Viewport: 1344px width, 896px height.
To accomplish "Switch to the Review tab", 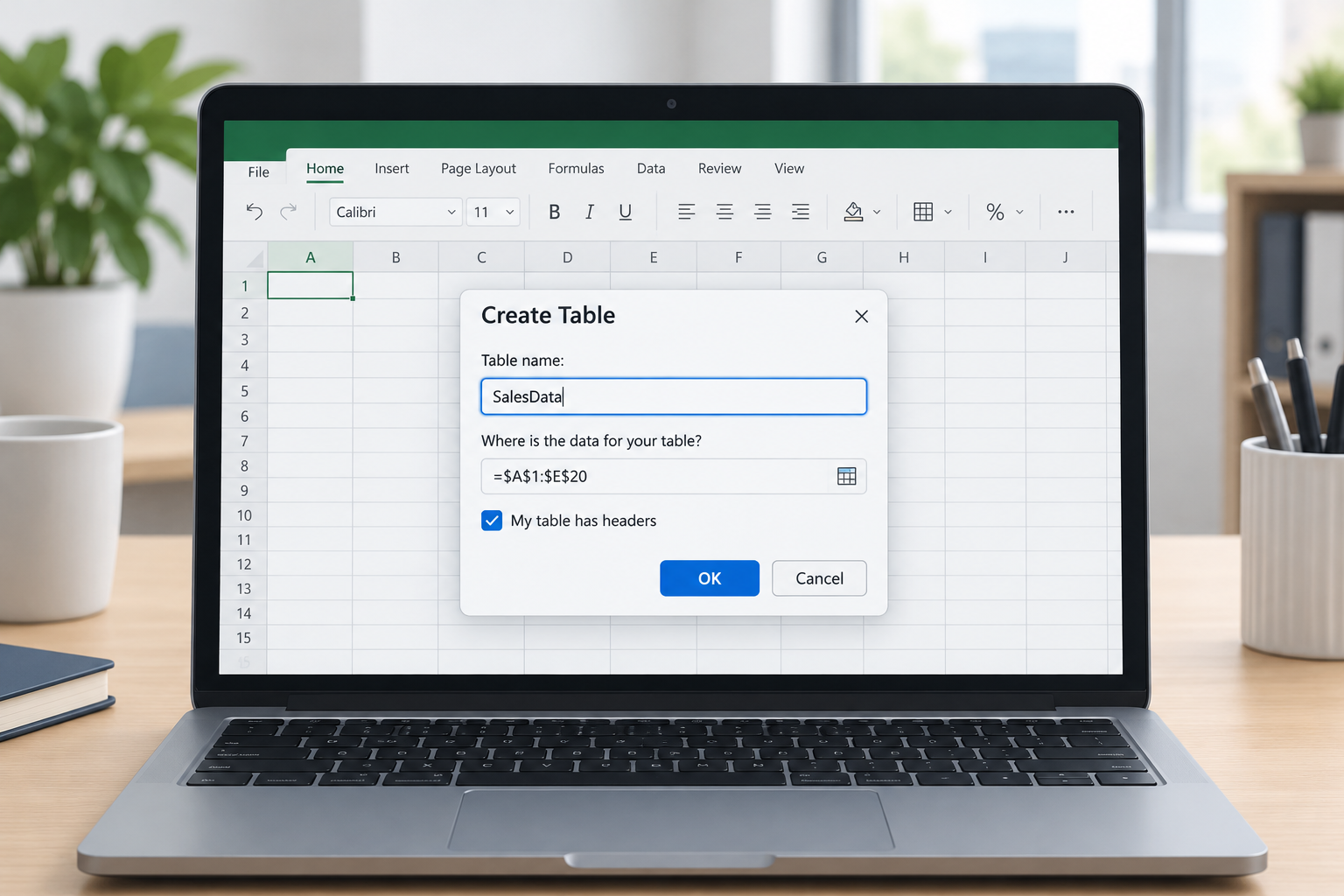I will point(720,169).
